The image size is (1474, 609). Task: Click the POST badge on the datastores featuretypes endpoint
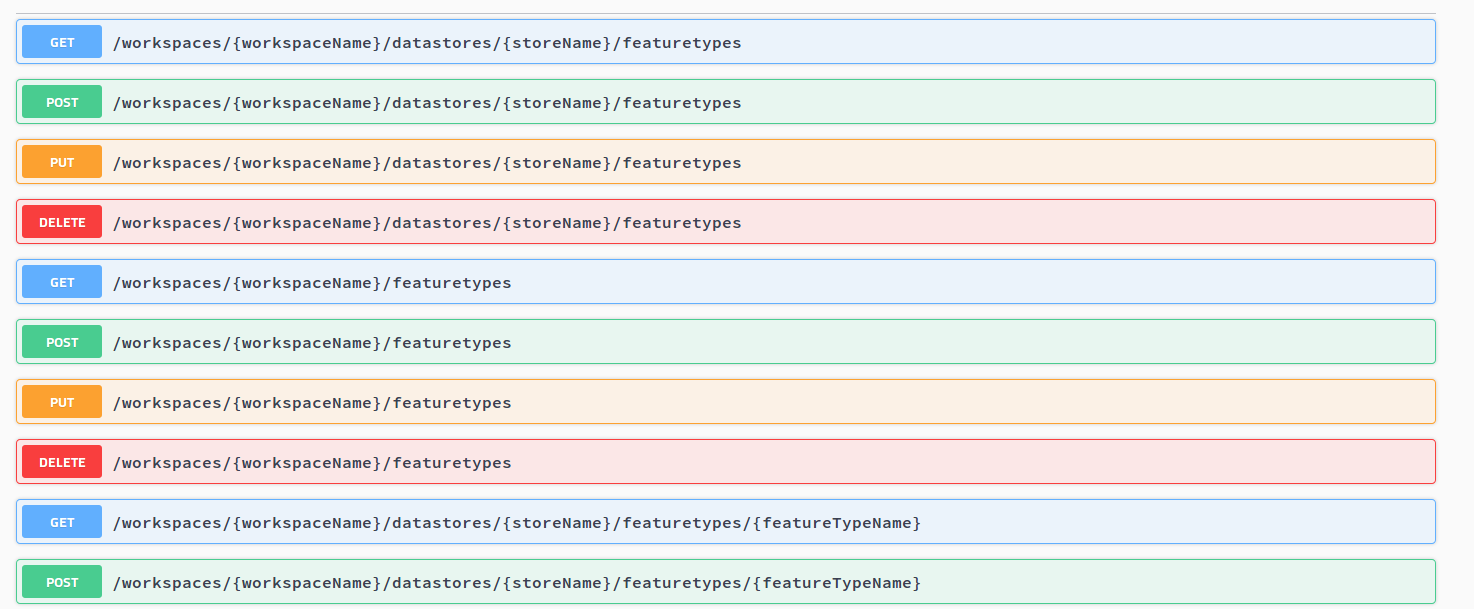pyautogui.click(x=60, y=101)
